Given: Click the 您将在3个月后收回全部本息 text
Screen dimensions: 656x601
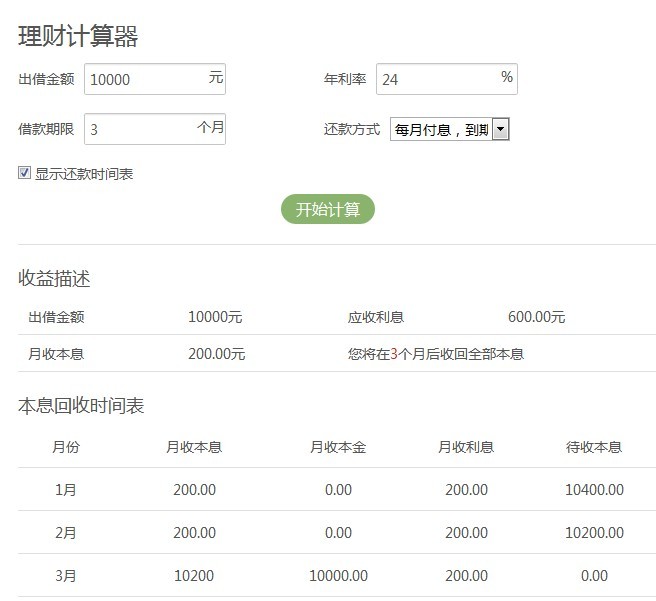Looking at the screenshot, I should tap(436, 354).
